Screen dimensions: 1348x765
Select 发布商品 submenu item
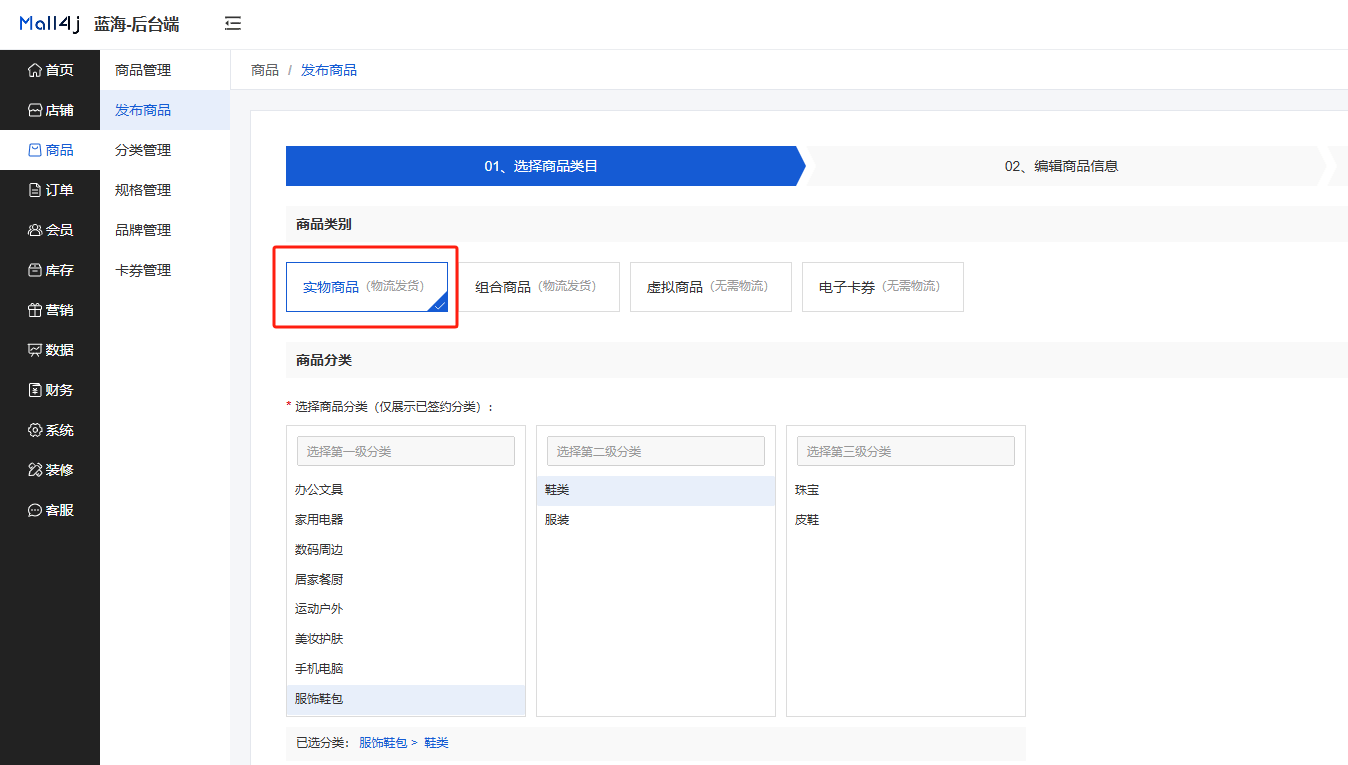[165, 110]
